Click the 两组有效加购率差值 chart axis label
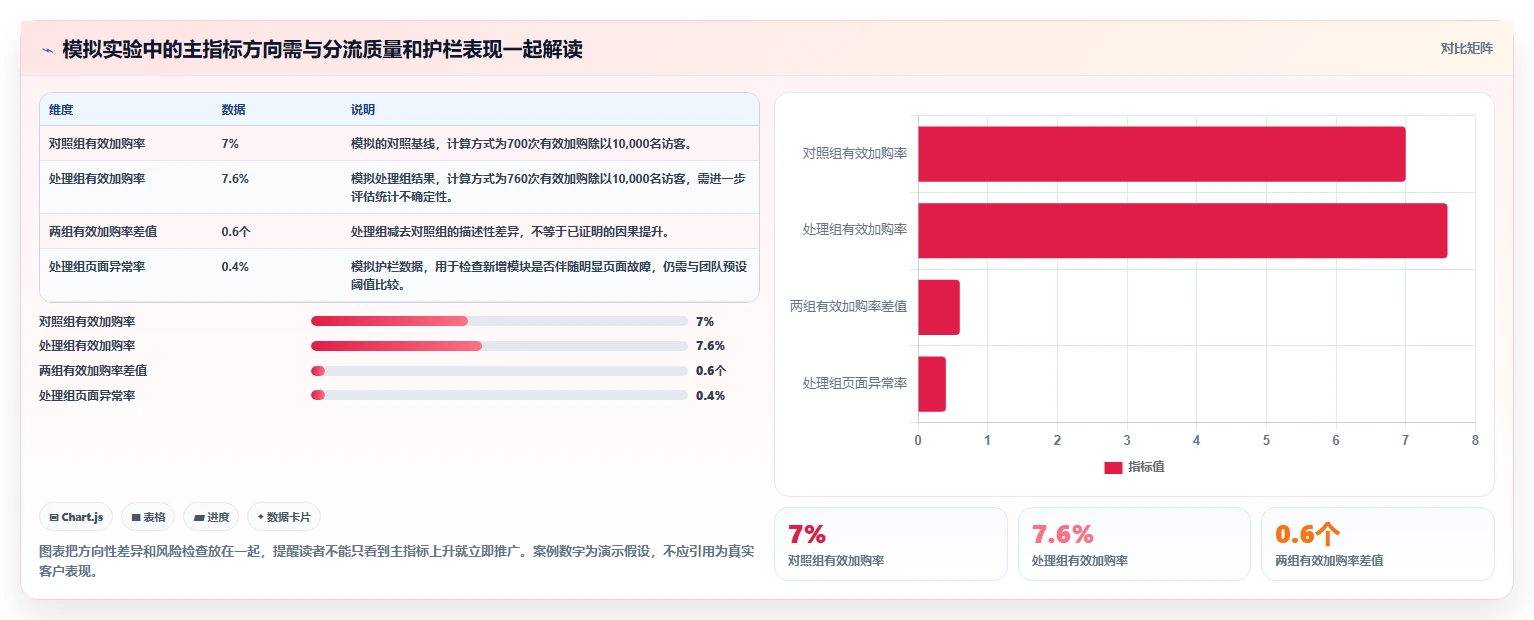The image size is (1534, 620). [x=849, y=307]
